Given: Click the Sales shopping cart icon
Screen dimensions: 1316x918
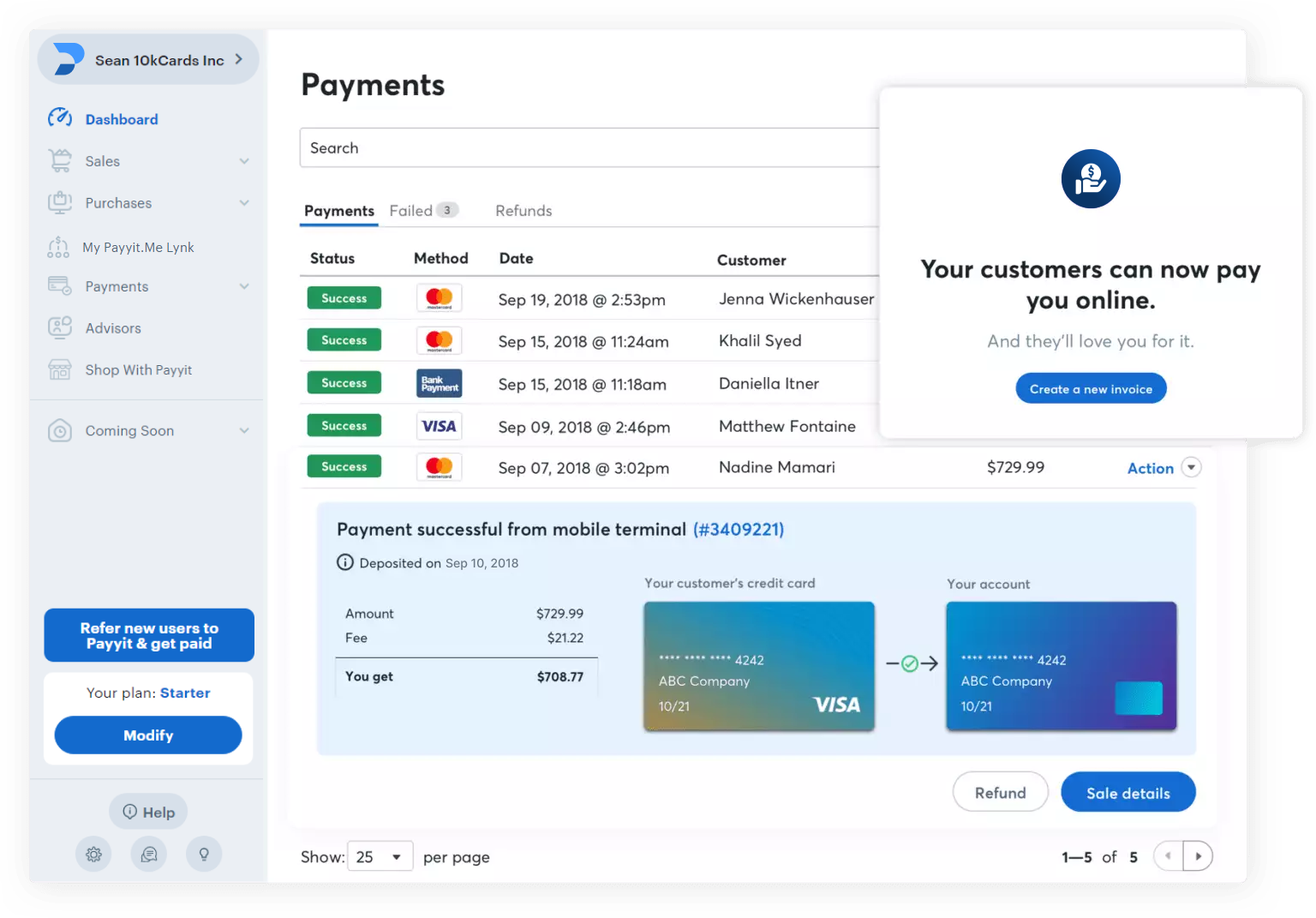Looking at the screenshot, I should pos(60,160).
